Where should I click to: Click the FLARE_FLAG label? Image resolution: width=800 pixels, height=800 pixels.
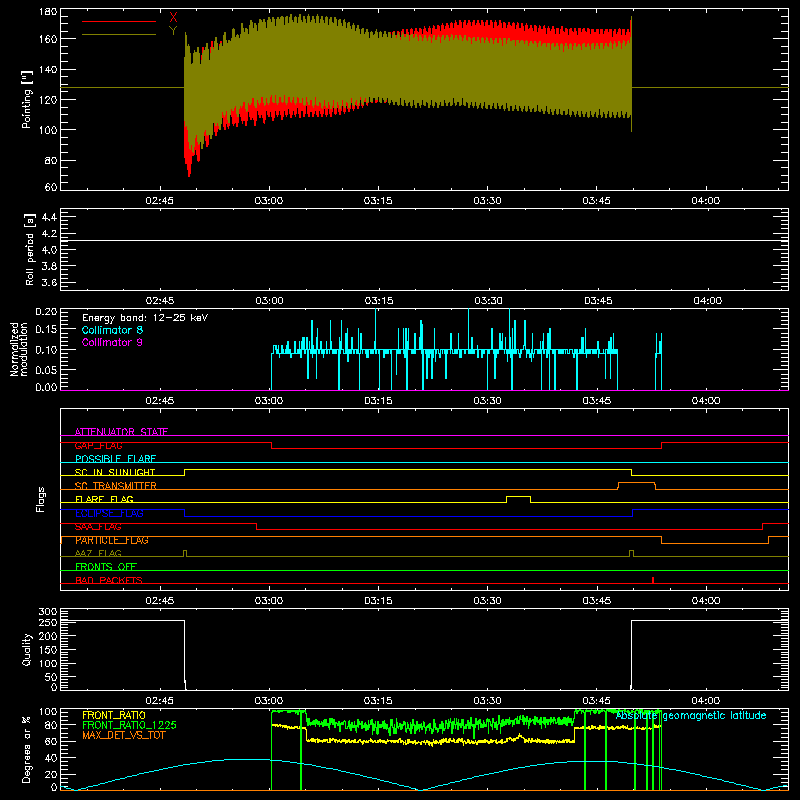tap(104, 499)
